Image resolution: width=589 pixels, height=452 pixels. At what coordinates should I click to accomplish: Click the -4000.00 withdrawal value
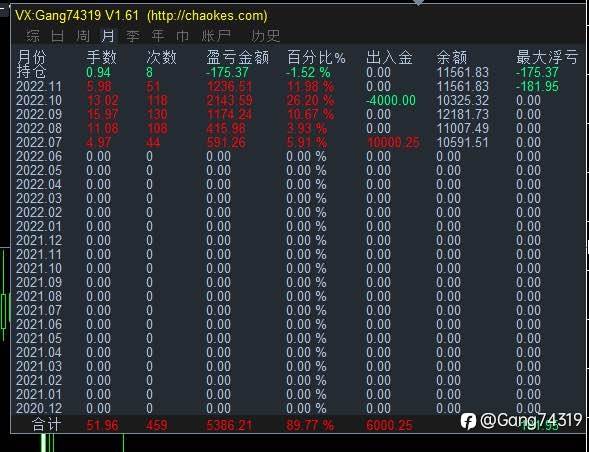[x=391, y=100]
